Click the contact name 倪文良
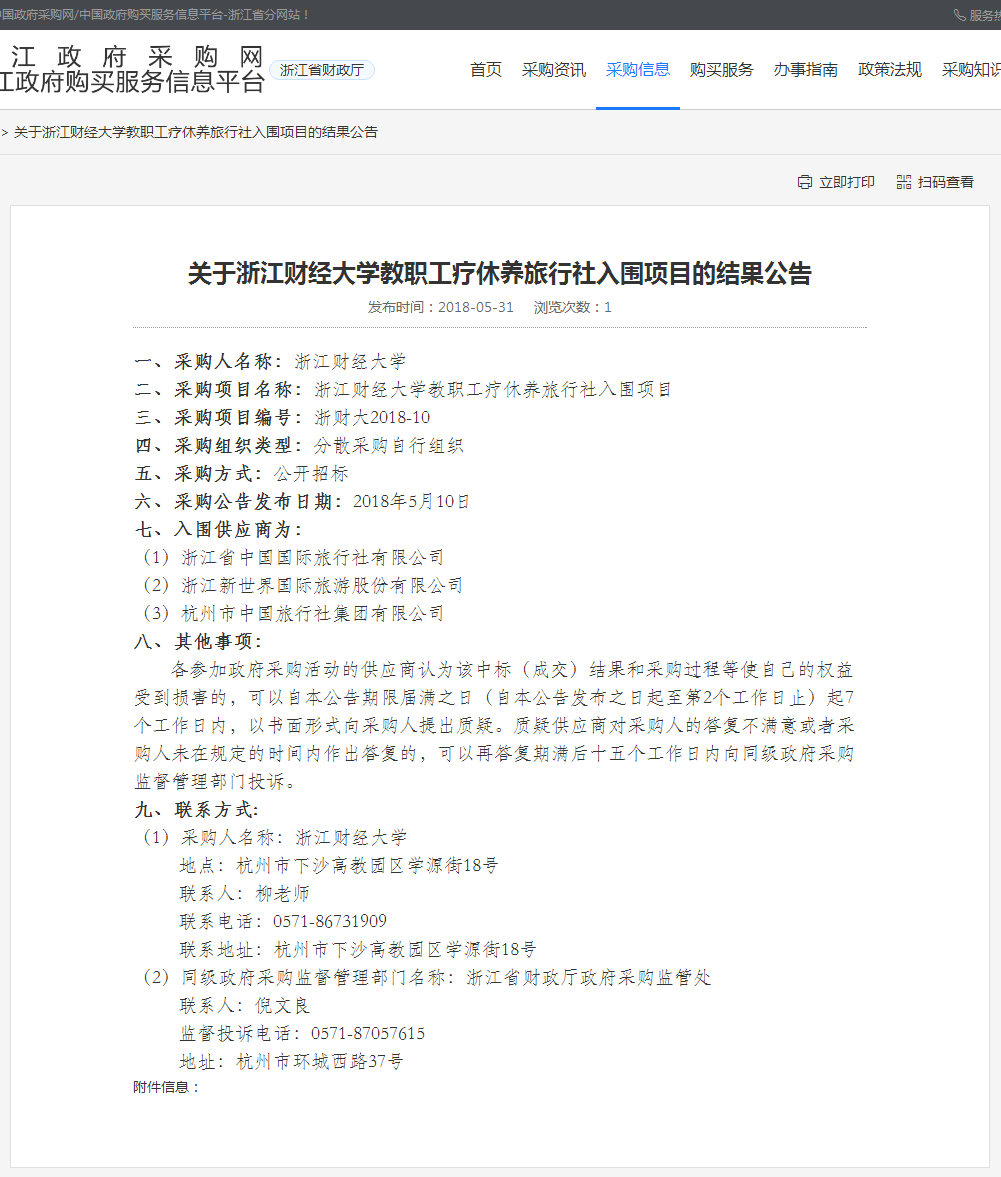This screenshot has height=1177, width=1001. pyautogui.click(x=283, y=1006)
